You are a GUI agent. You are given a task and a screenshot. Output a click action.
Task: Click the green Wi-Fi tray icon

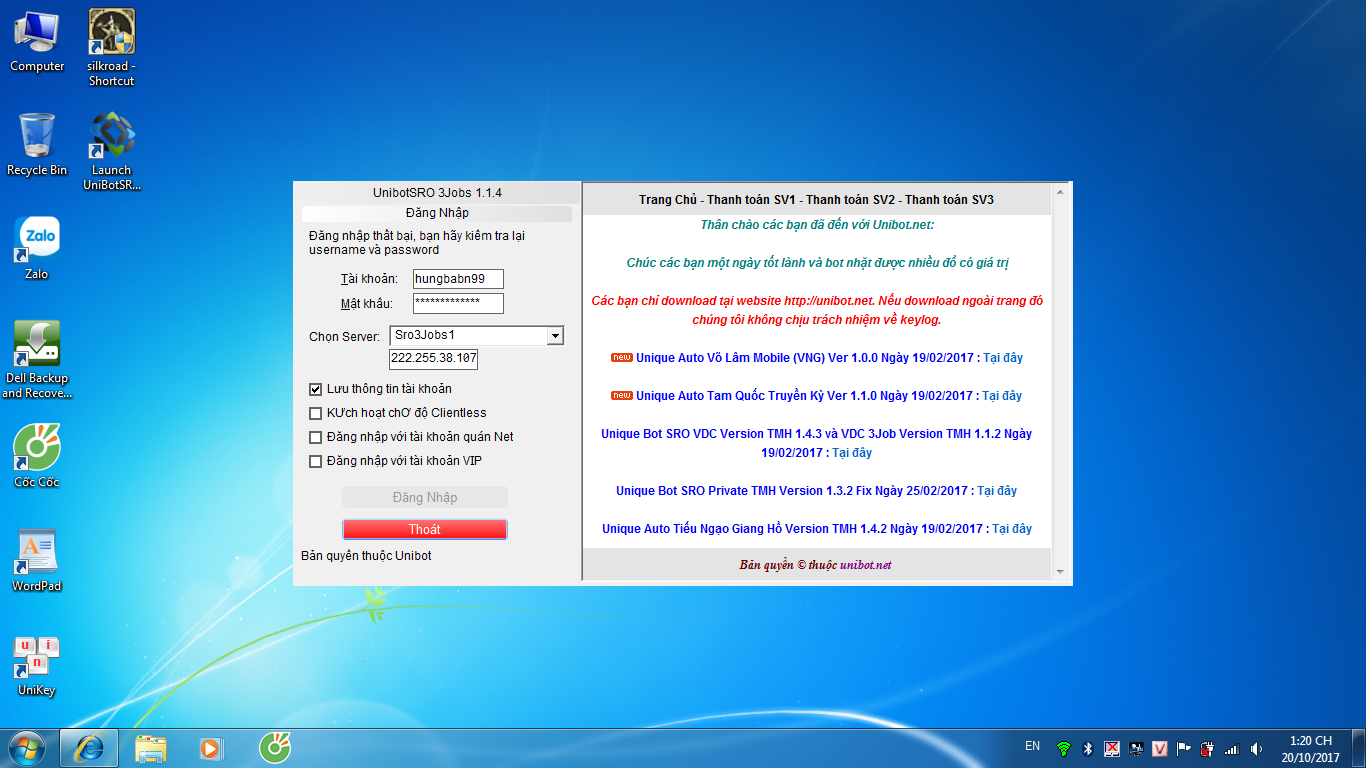pyautogui.click(x=1063, y=748)
